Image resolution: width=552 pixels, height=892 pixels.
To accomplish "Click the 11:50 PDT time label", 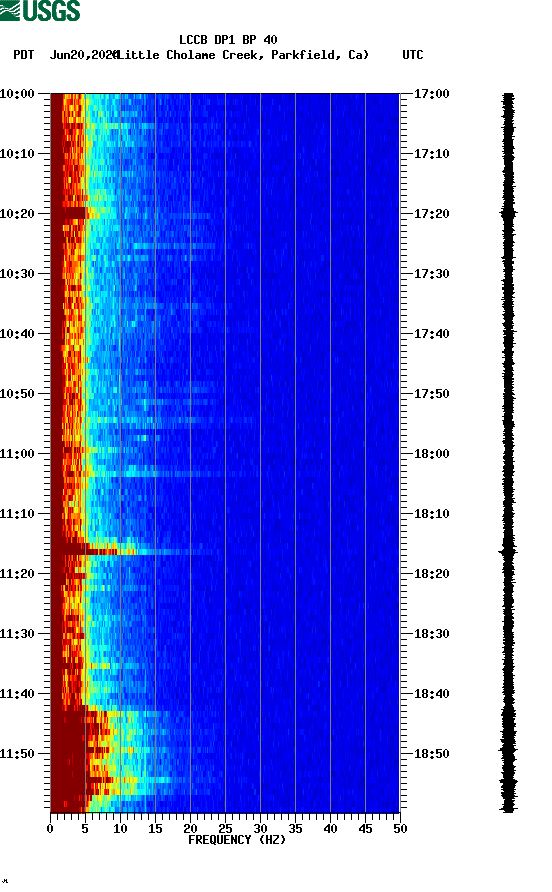I will [17, 754].
